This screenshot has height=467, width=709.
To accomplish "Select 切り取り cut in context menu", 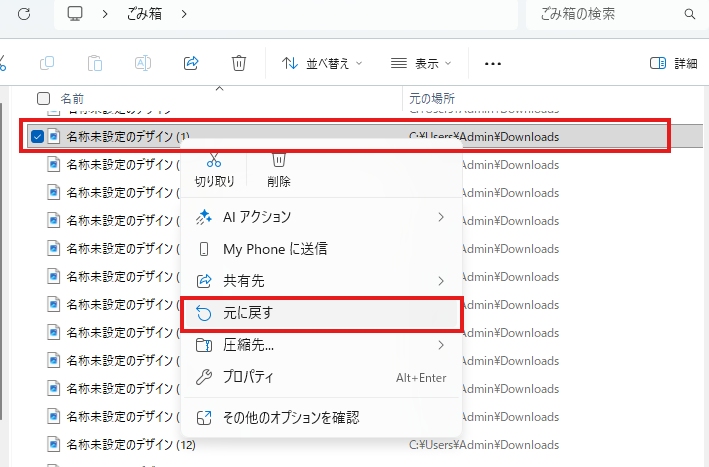I will 214,171.
